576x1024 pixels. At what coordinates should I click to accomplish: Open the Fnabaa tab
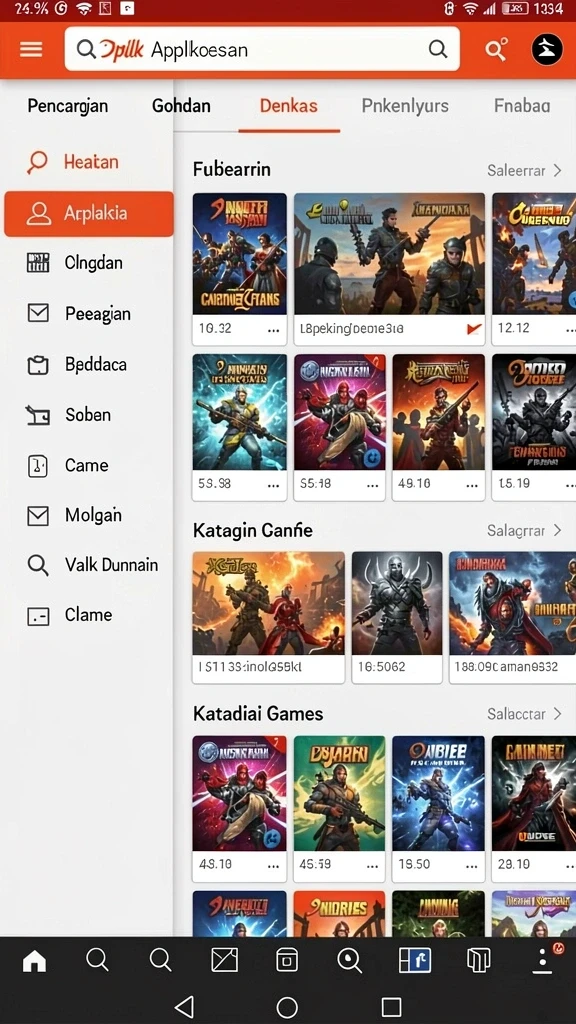(x=522, y=106)
